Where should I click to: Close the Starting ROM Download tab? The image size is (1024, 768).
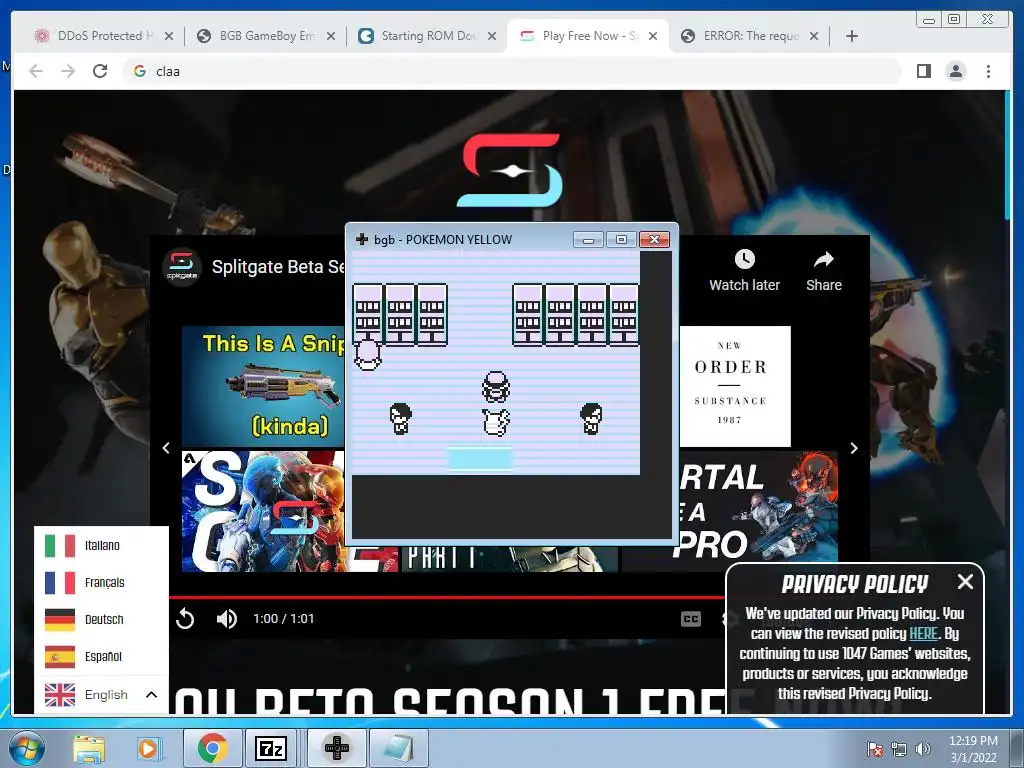tap(492, 37)
